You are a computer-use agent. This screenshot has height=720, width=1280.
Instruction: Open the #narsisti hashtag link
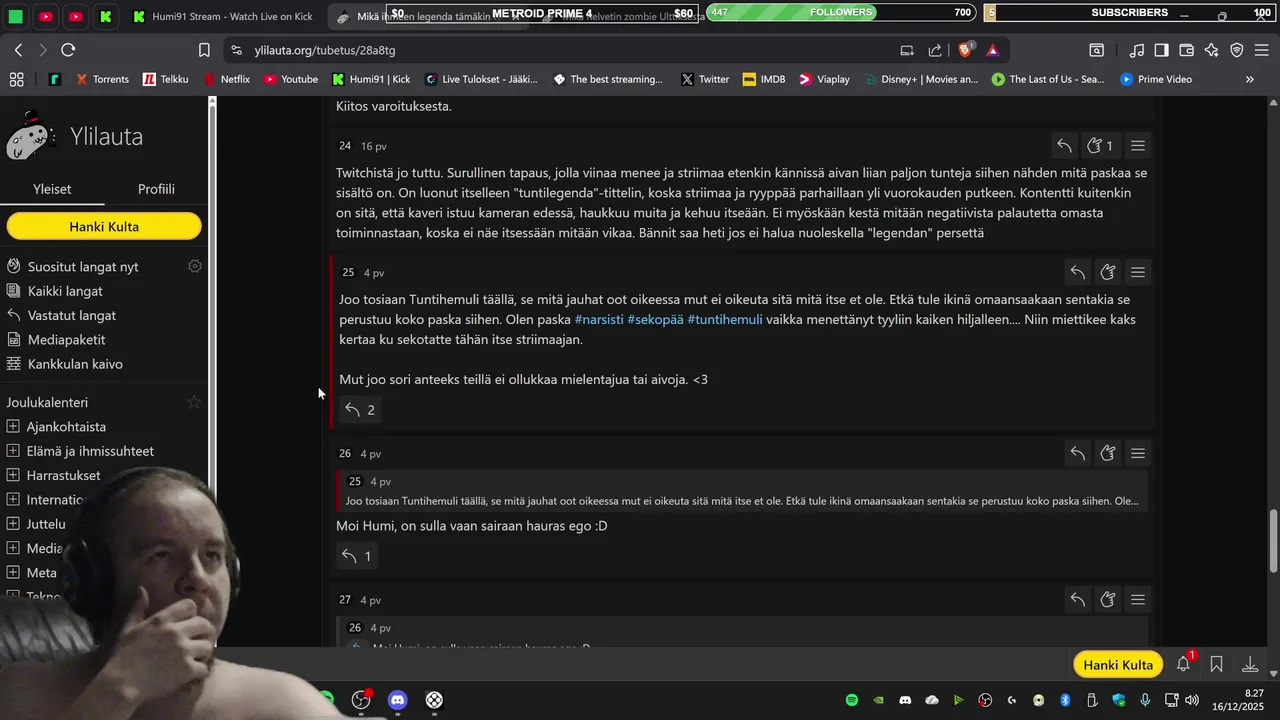[x=598, y=319]
